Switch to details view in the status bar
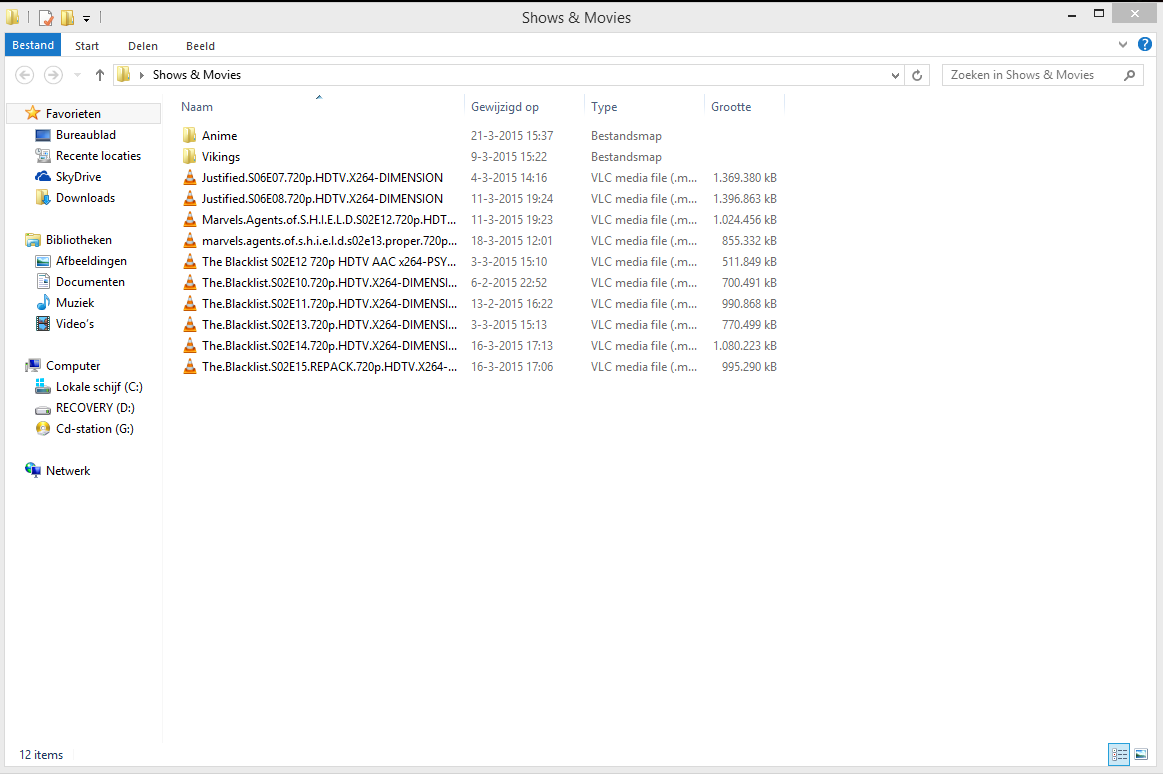Screen dimensions: 1163x774 coord(1118,754)
